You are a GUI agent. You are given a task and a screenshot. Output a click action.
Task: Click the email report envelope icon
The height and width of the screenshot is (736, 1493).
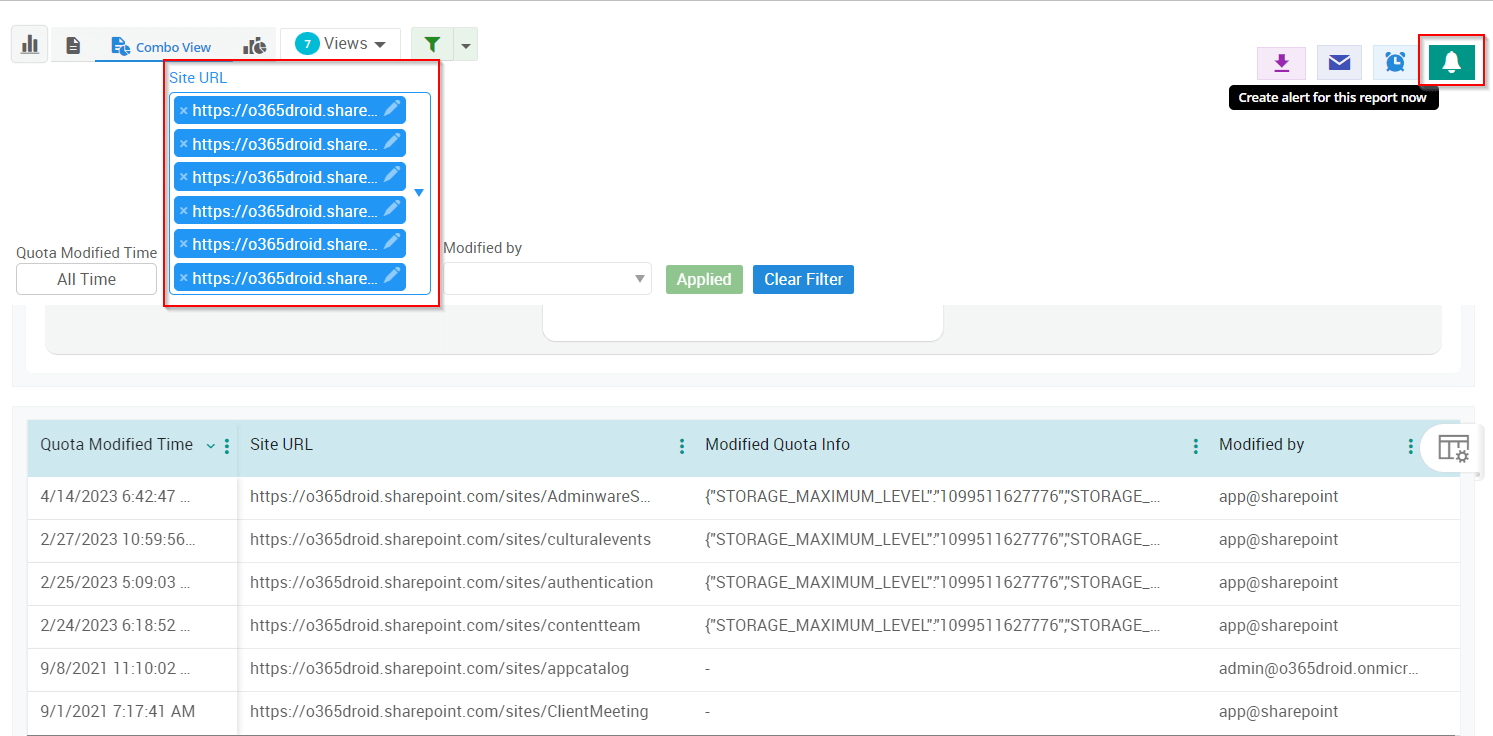click(x=1339, y=63)
